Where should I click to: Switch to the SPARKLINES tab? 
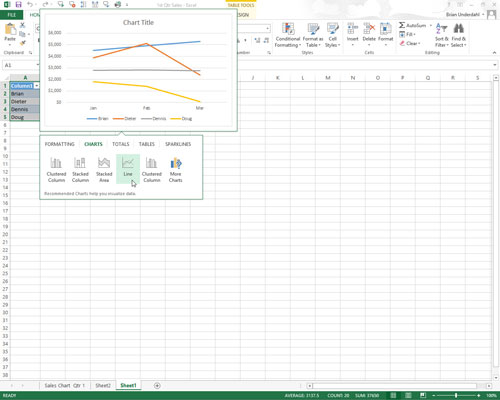point(178,144)
